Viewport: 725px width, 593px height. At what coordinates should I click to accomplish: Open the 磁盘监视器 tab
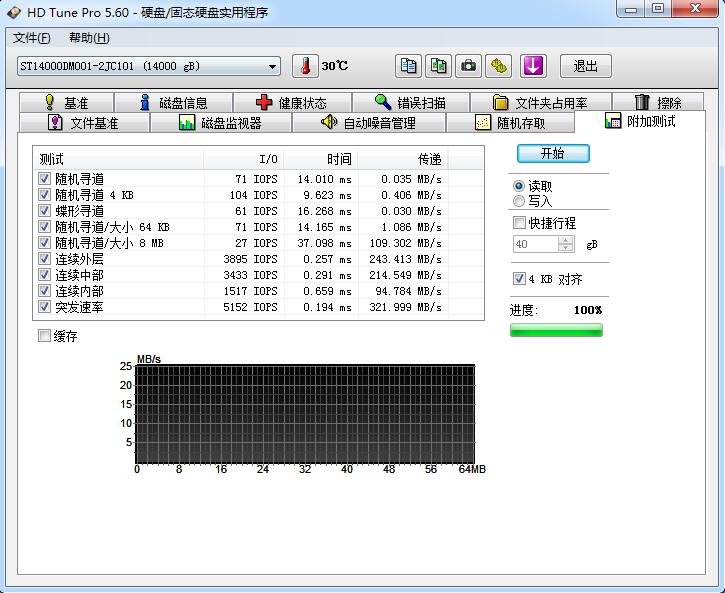coord(221,122)
